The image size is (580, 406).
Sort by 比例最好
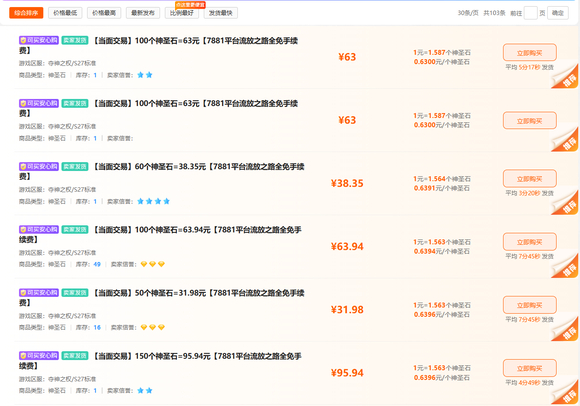pos(182,13)
